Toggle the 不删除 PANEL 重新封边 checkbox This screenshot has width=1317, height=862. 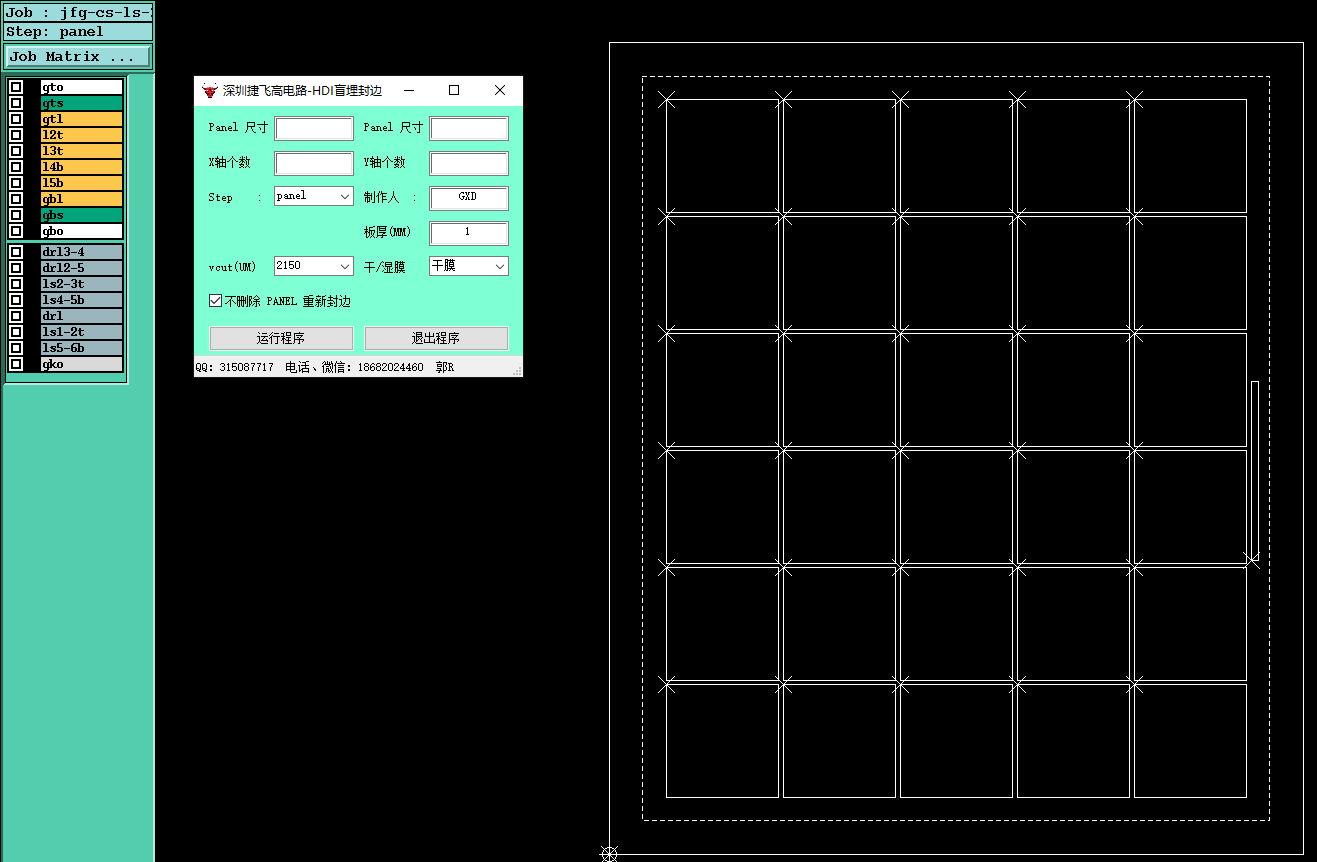[x=215, y=301]
